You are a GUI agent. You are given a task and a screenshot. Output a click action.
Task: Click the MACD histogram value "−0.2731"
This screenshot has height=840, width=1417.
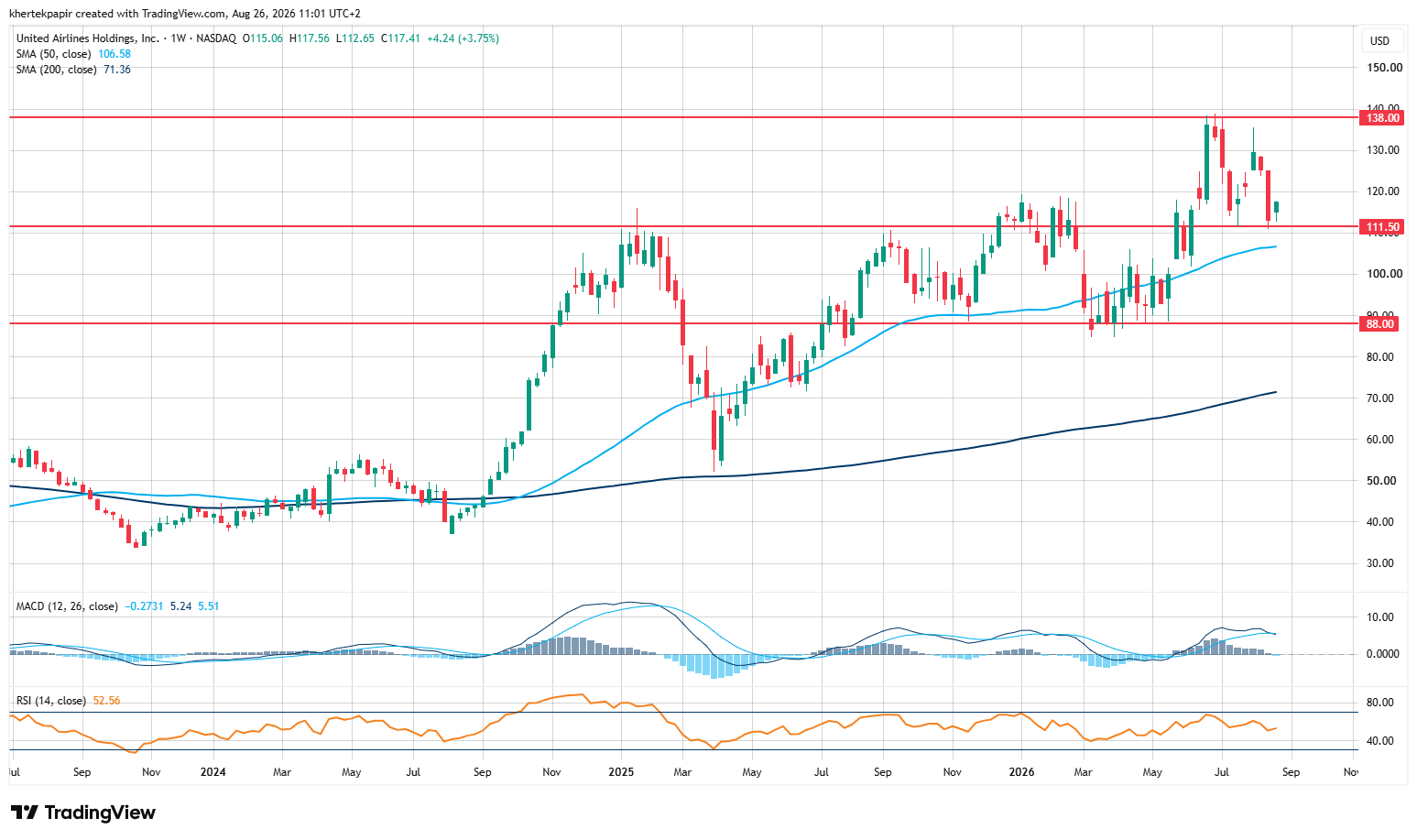pos(144,606)
